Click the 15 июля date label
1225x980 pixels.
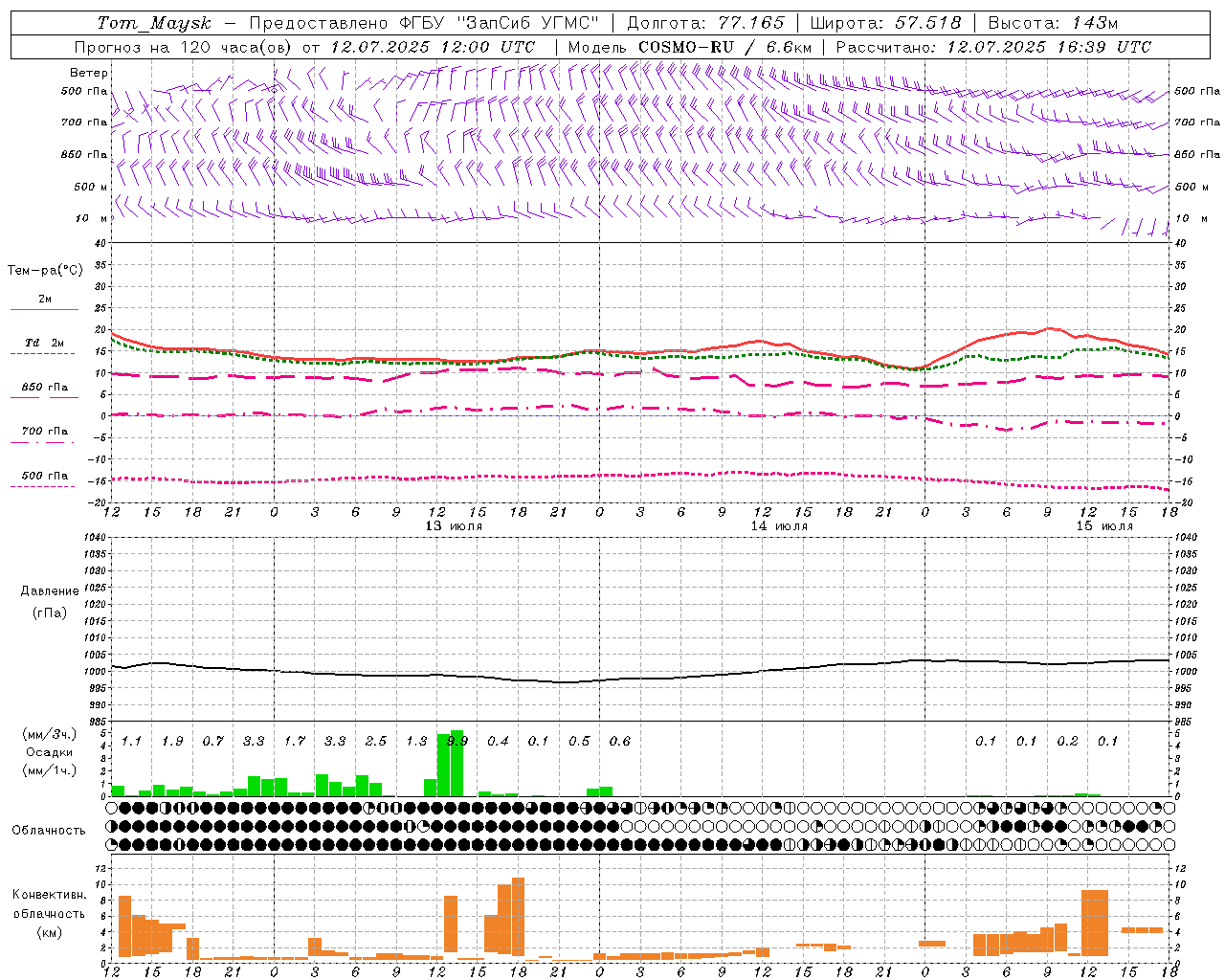coord(1104,526)
